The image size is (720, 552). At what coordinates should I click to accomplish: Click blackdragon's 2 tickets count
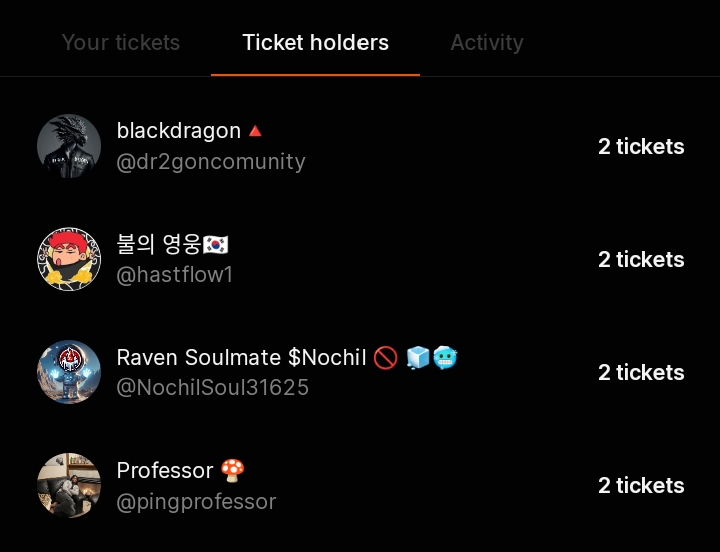point(641,146)
